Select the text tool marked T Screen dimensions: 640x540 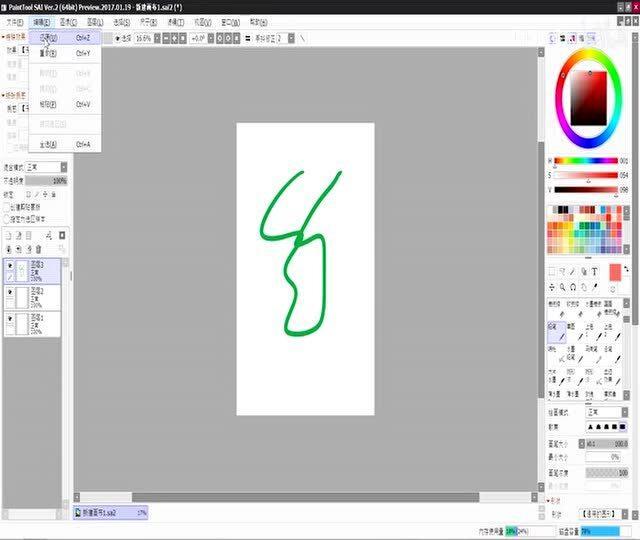point(596,271)
